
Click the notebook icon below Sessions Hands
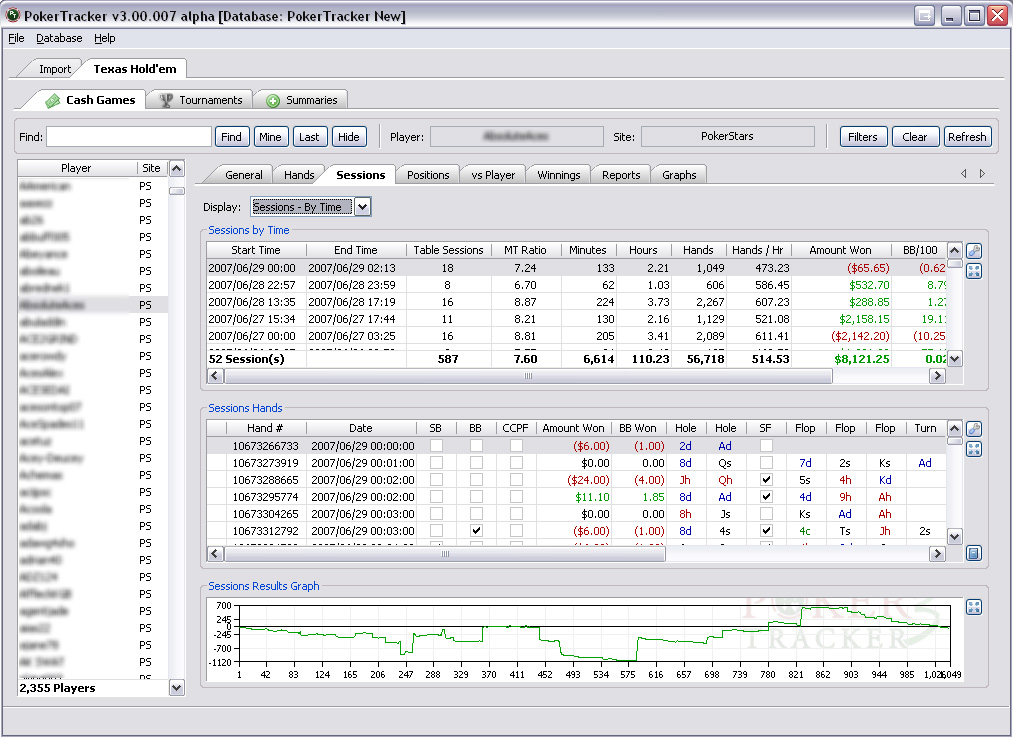click(x=974, y=553)
